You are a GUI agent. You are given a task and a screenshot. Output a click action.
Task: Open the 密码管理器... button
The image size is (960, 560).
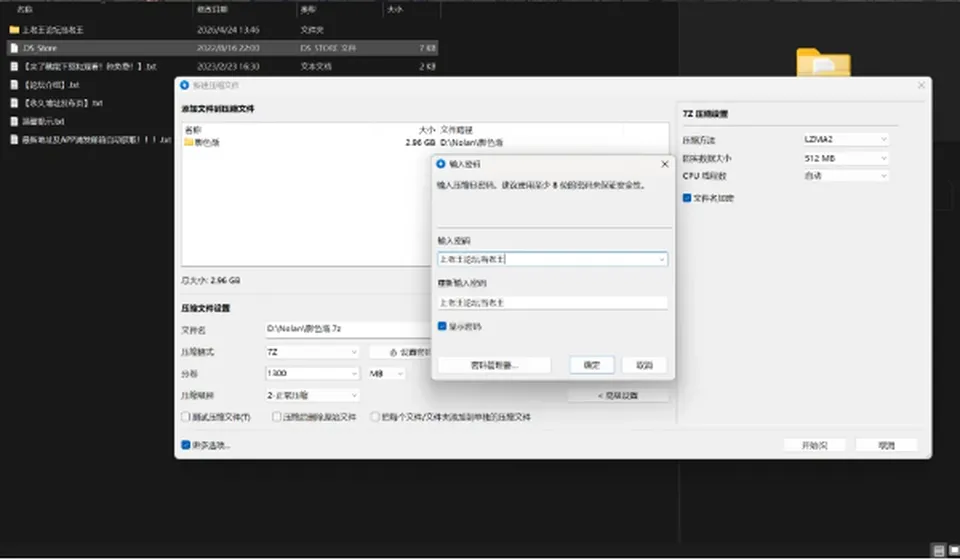[494, 365]
